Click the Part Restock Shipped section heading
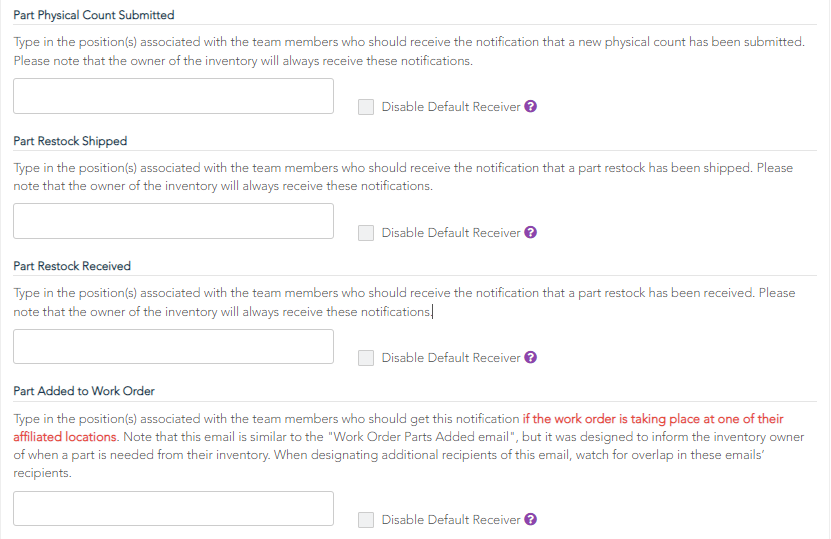831x539 pixels. 70,141
